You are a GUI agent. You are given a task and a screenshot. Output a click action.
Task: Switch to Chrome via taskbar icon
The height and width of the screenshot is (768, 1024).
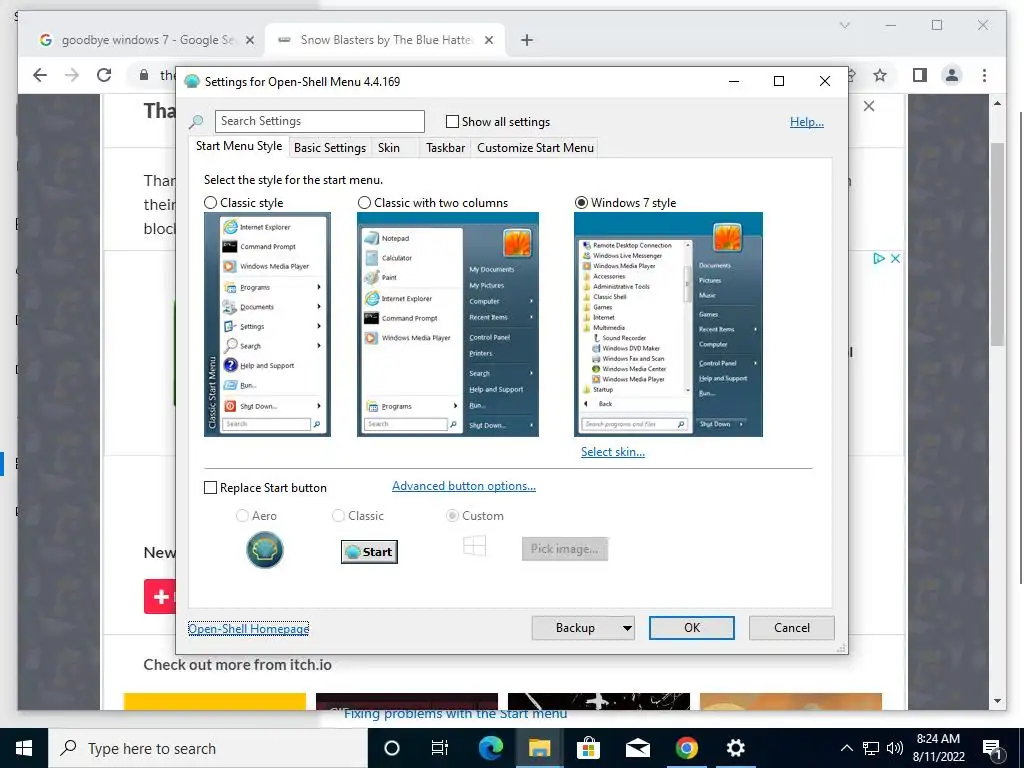click(x=686, y=748)
